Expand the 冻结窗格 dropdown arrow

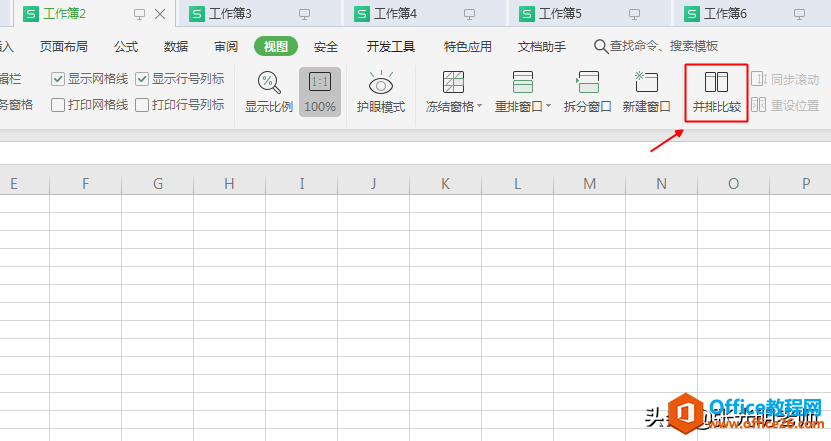pos(480,106)
